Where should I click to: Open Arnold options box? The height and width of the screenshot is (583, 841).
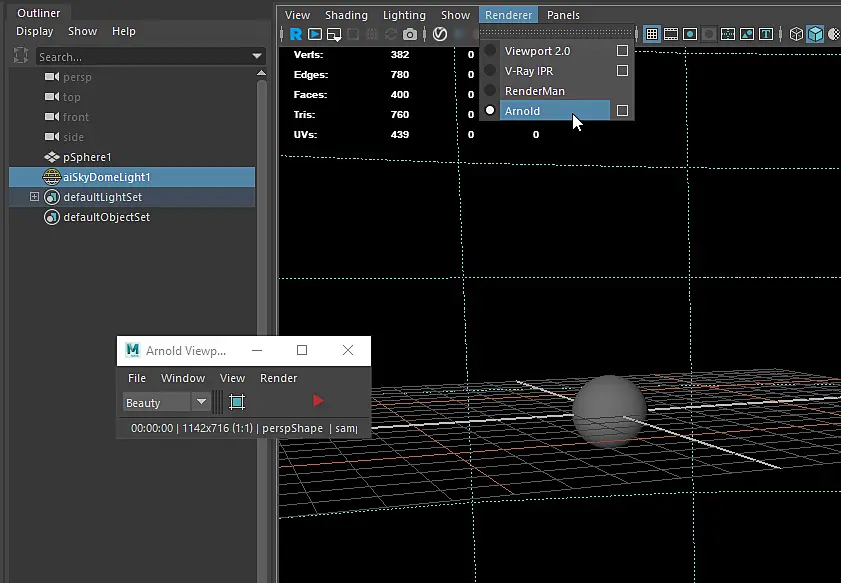pyautogui.click(x=622, y=110)
